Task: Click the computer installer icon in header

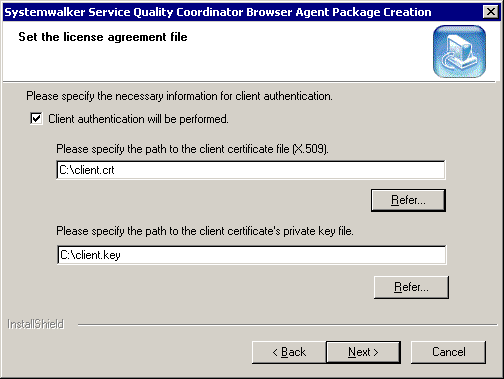Action: (459, 51)
